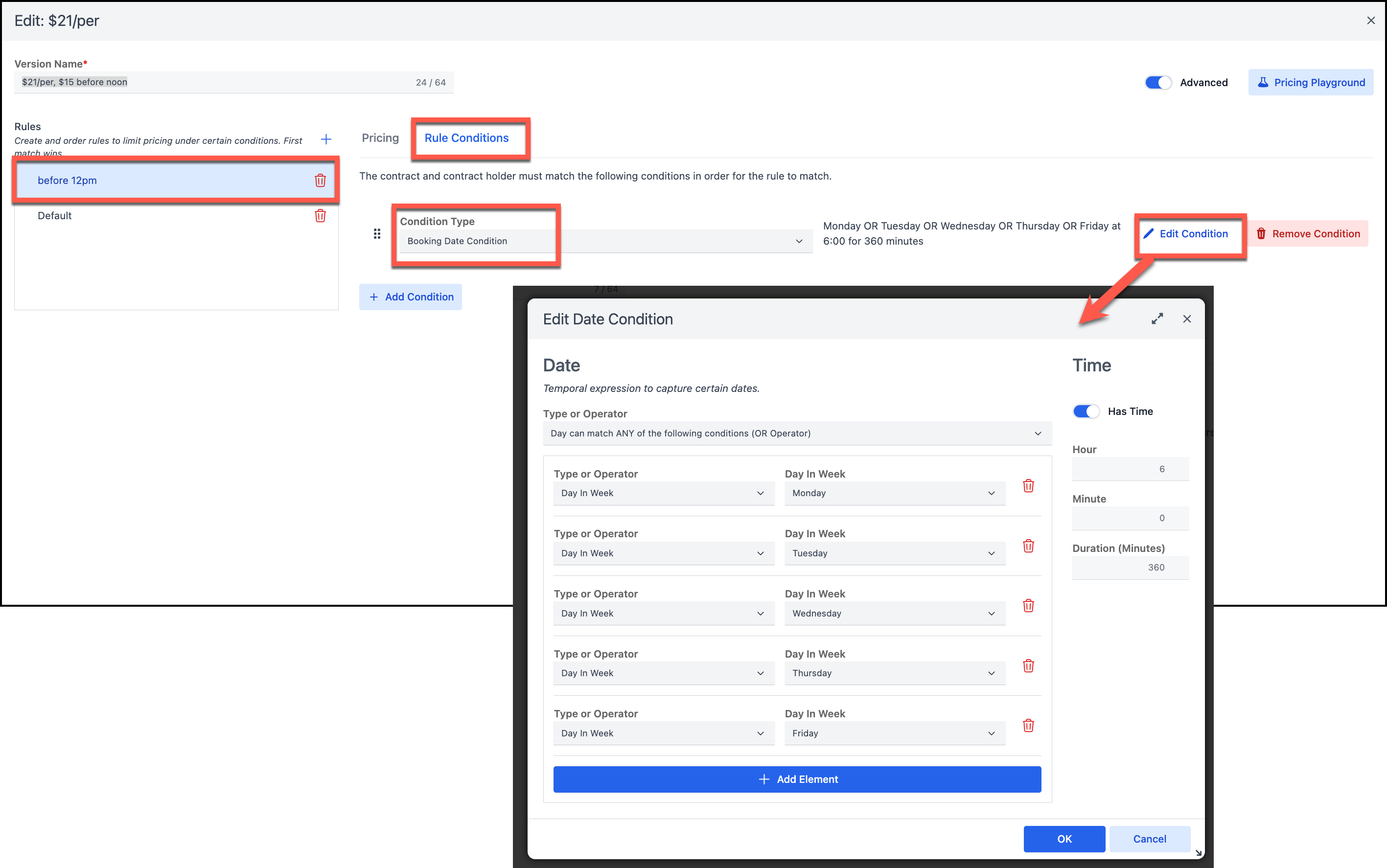The height and width of the screenshot is (868, 1387).
Task: Remove the Wednesday element trash icon
Action: (1028, 606)
